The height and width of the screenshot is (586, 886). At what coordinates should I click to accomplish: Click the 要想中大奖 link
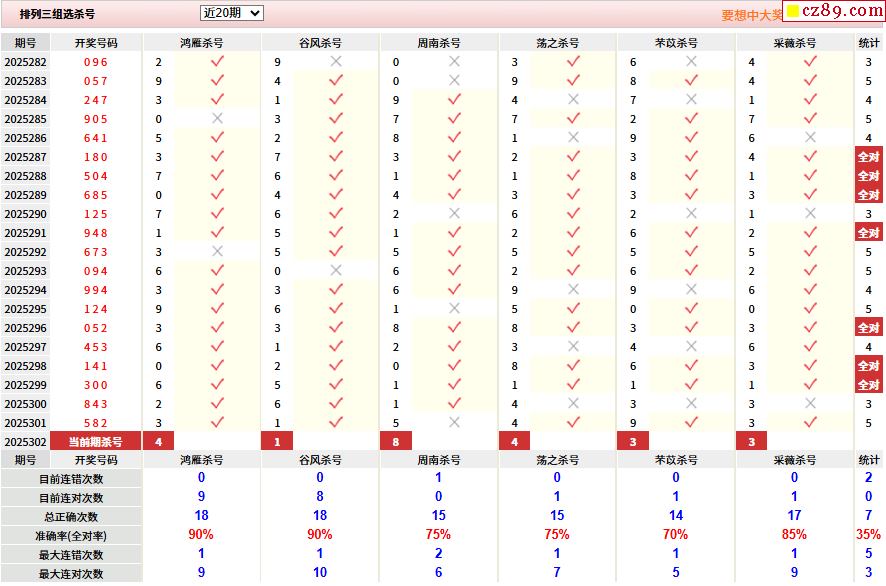(752, 15)
